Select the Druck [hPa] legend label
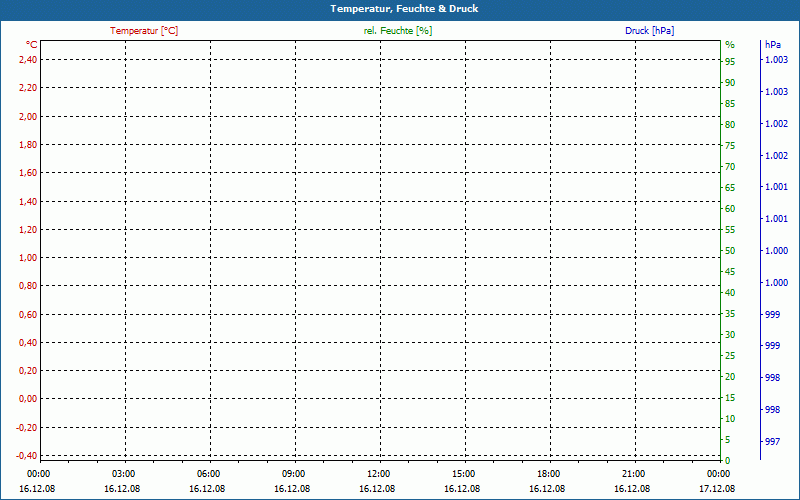 649,31
